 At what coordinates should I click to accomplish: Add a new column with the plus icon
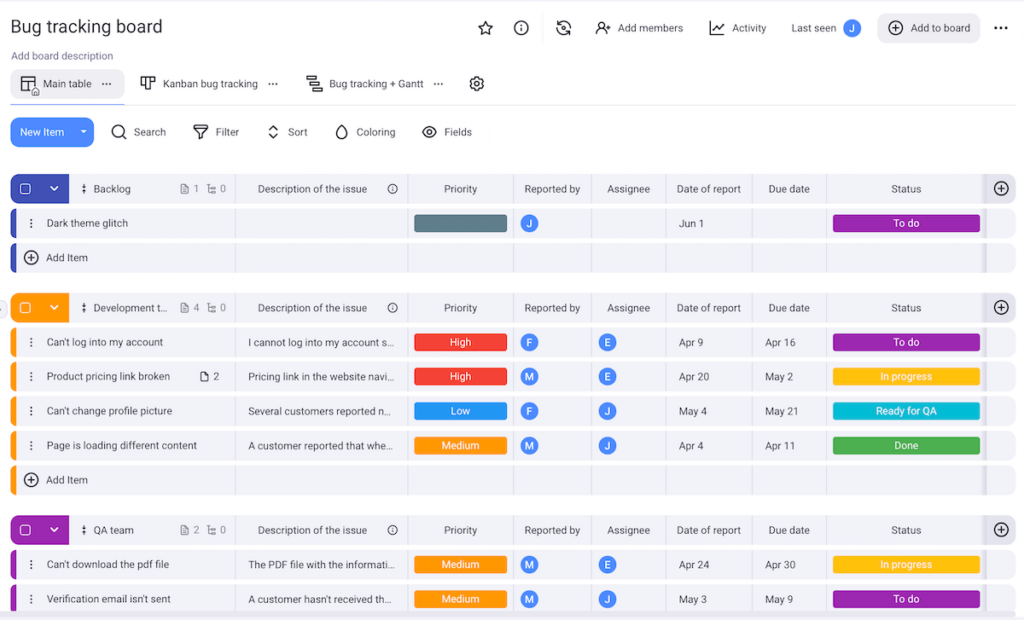[1000, 188]
